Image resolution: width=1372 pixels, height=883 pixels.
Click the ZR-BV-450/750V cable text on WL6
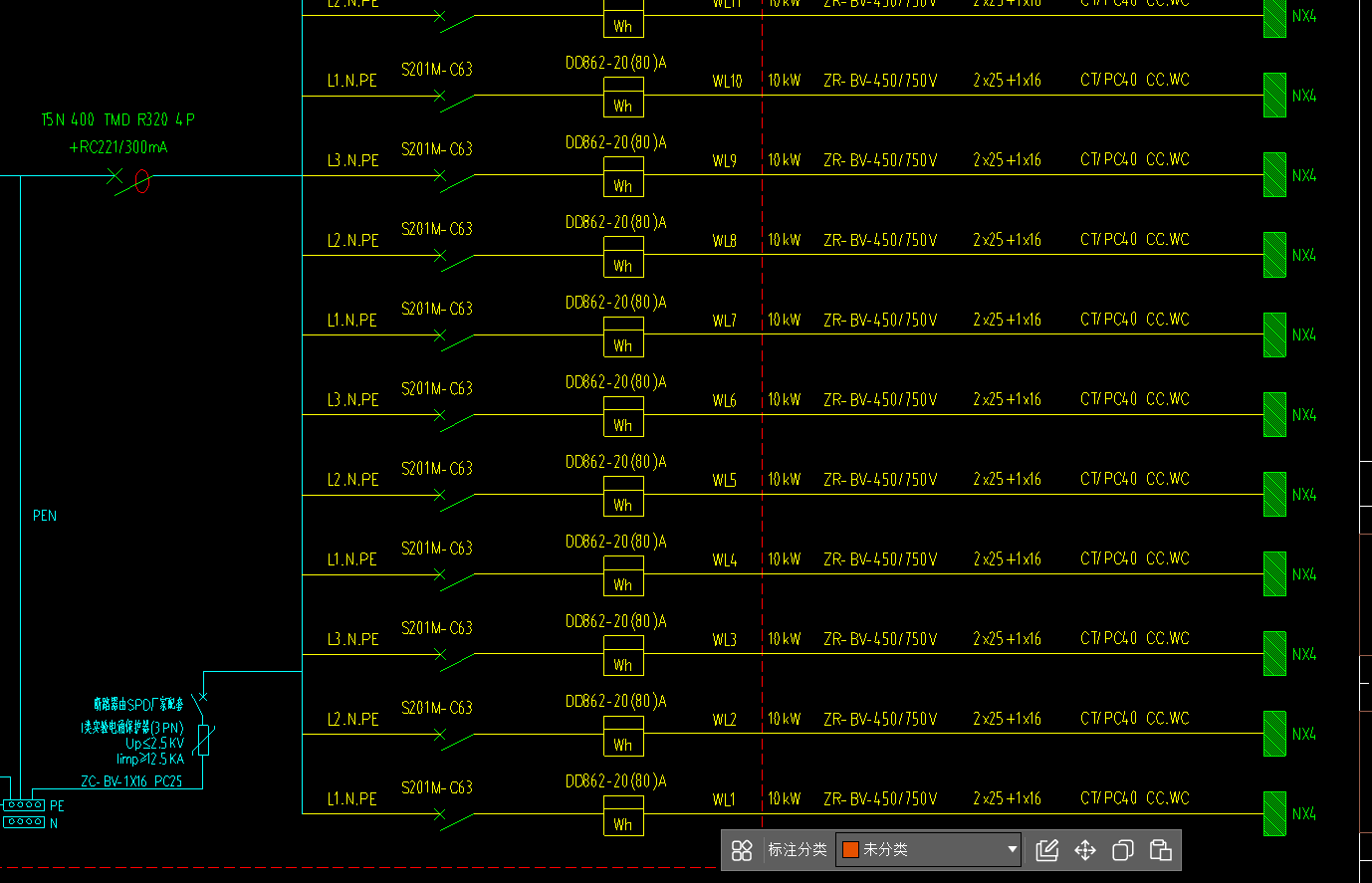coord(880,399)
